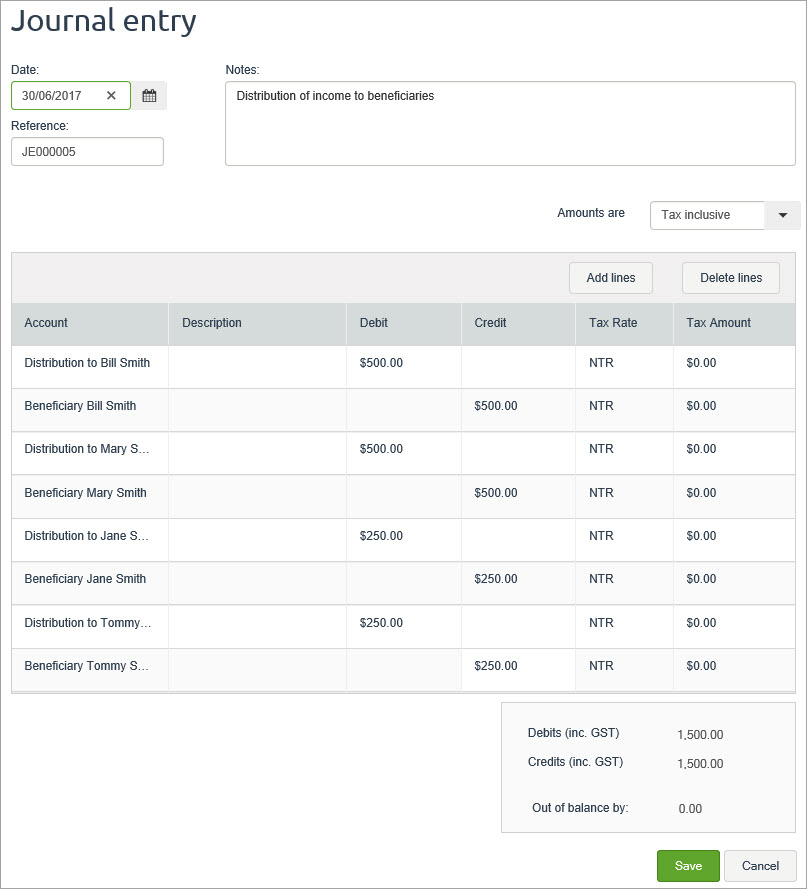Click the Tax Amount column header
This screenshot has height=889, width=807.
pos(718,323)
